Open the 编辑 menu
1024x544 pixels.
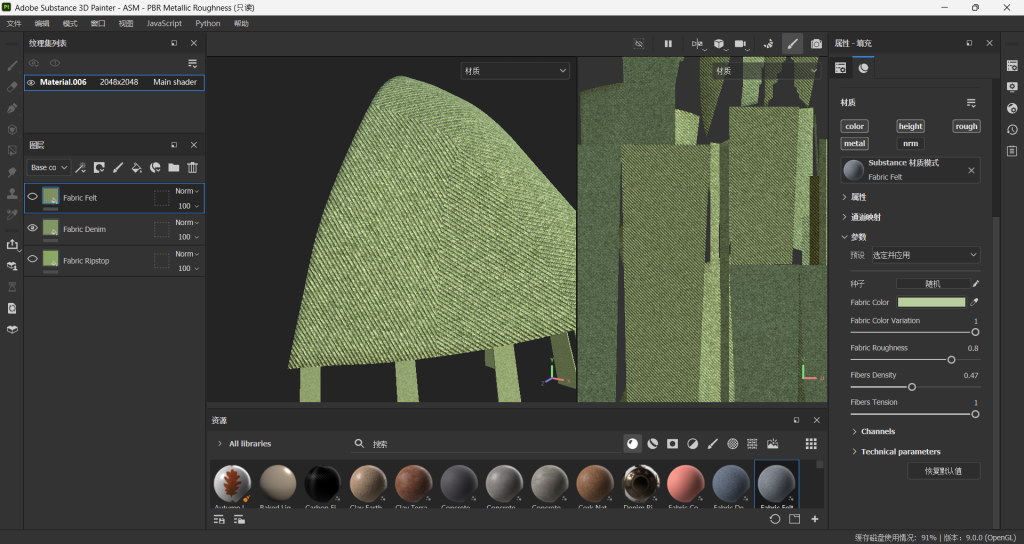coord(42,24)
